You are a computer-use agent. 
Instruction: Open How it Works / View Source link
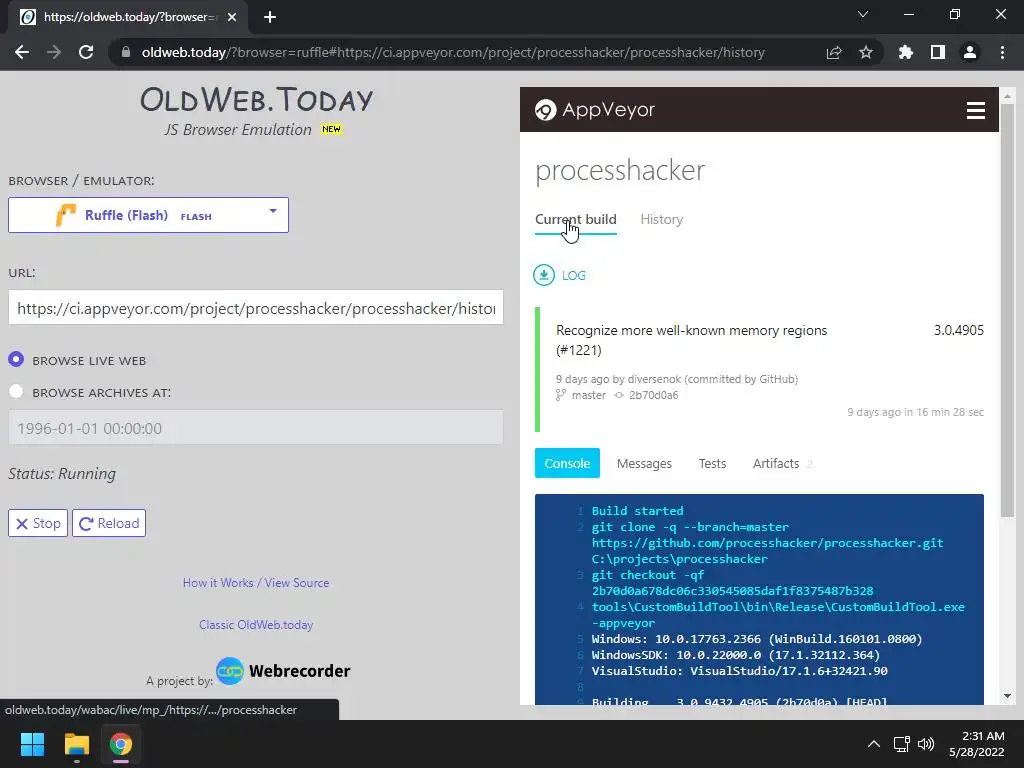(256, 583)
